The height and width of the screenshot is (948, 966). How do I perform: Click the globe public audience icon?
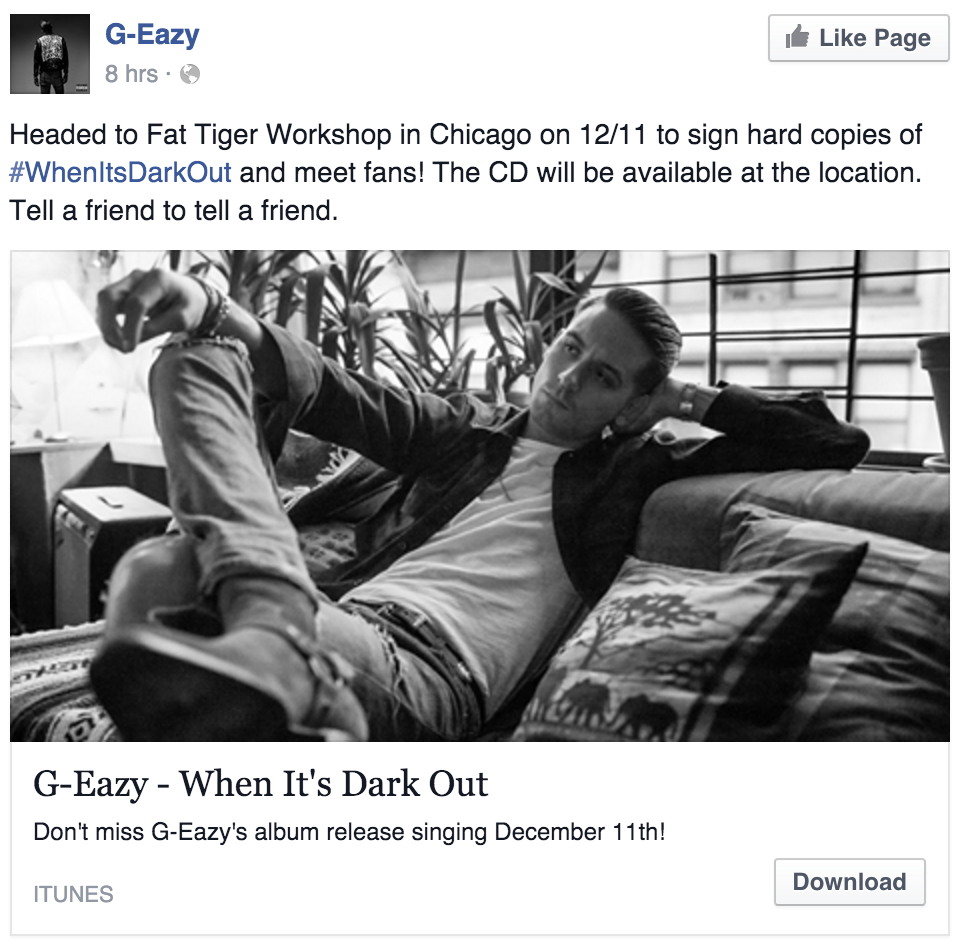coord(190,75)
